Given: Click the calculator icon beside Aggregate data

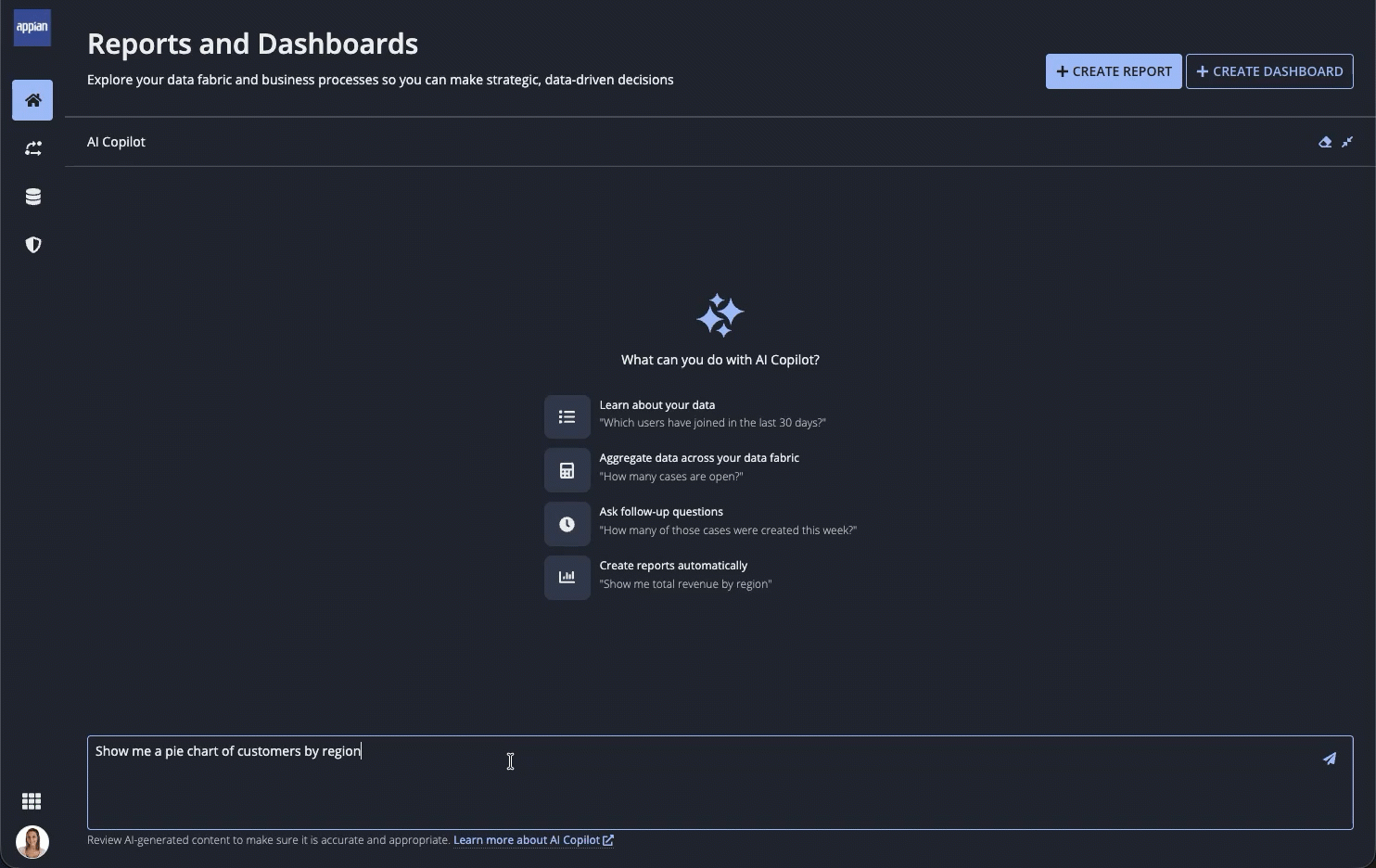Looking at the screenshot, I should [567, 470].
